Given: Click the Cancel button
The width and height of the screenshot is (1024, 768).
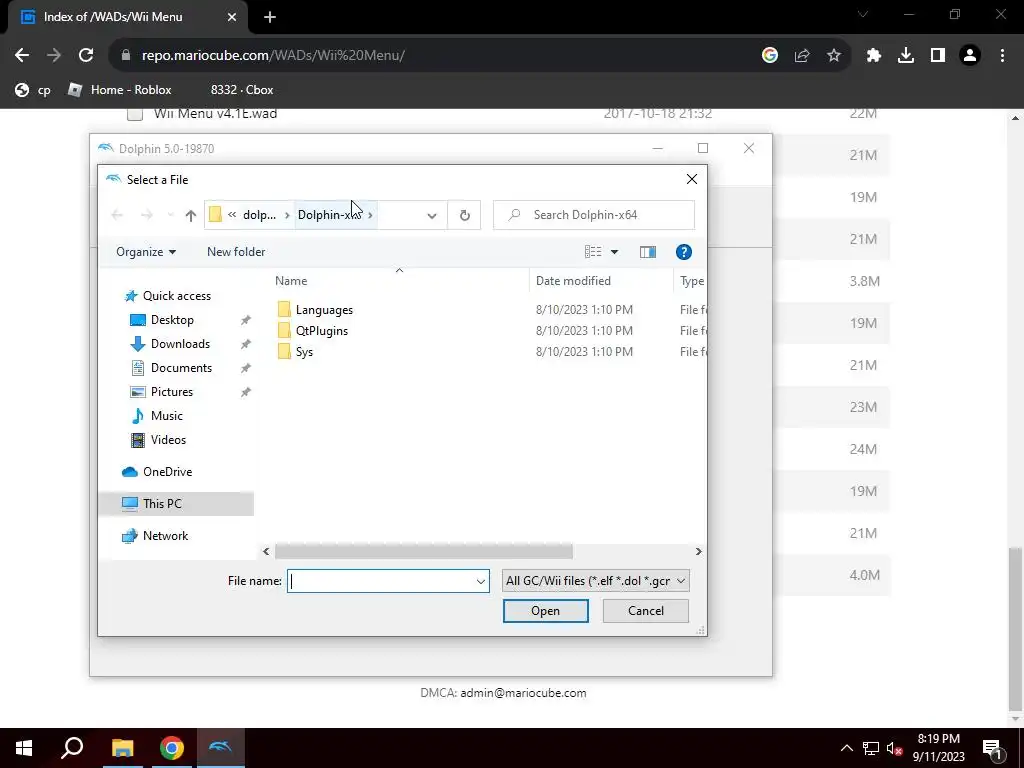Looking at the screenshot, I should tap(645, 611).
